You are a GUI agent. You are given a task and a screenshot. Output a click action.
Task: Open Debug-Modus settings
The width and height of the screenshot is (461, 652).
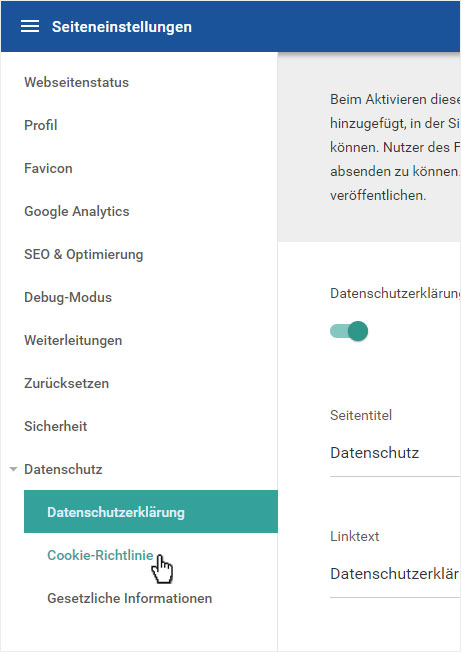click(68, 297)
